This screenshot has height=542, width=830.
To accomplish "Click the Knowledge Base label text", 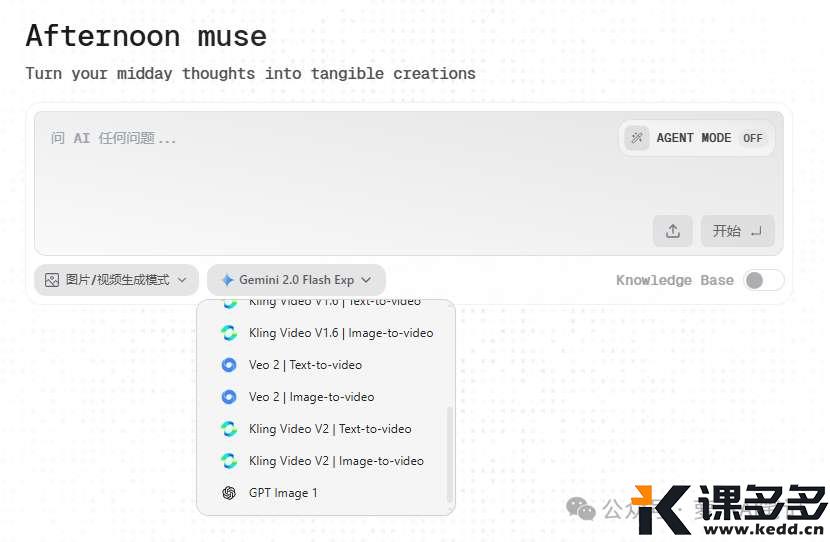I will pyautogui.click(x=675, y=280).
